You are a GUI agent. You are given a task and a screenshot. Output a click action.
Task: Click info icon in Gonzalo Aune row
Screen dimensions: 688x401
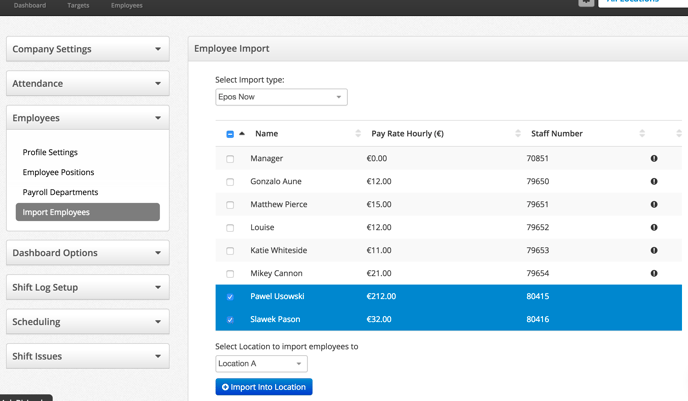point(654,181)
